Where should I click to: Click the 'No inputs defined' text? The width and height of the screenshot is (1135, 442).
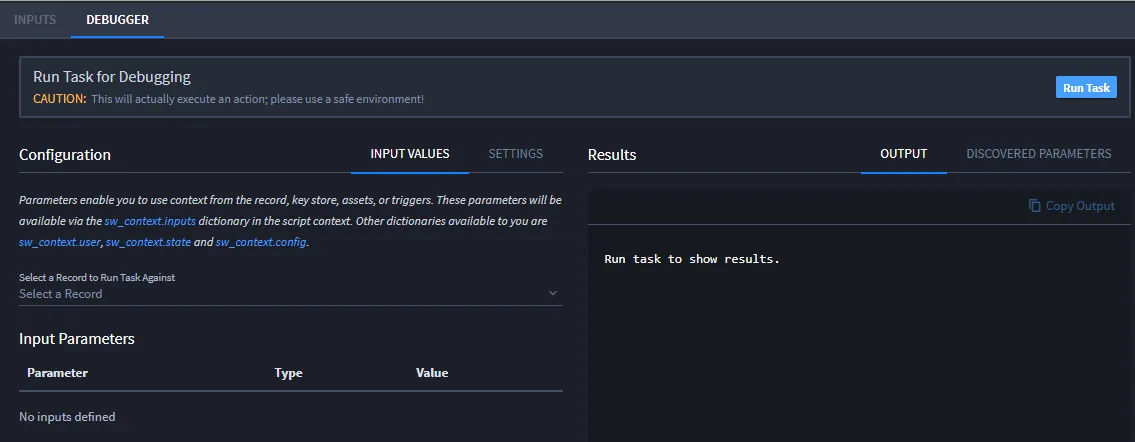[x=67, y=417]
